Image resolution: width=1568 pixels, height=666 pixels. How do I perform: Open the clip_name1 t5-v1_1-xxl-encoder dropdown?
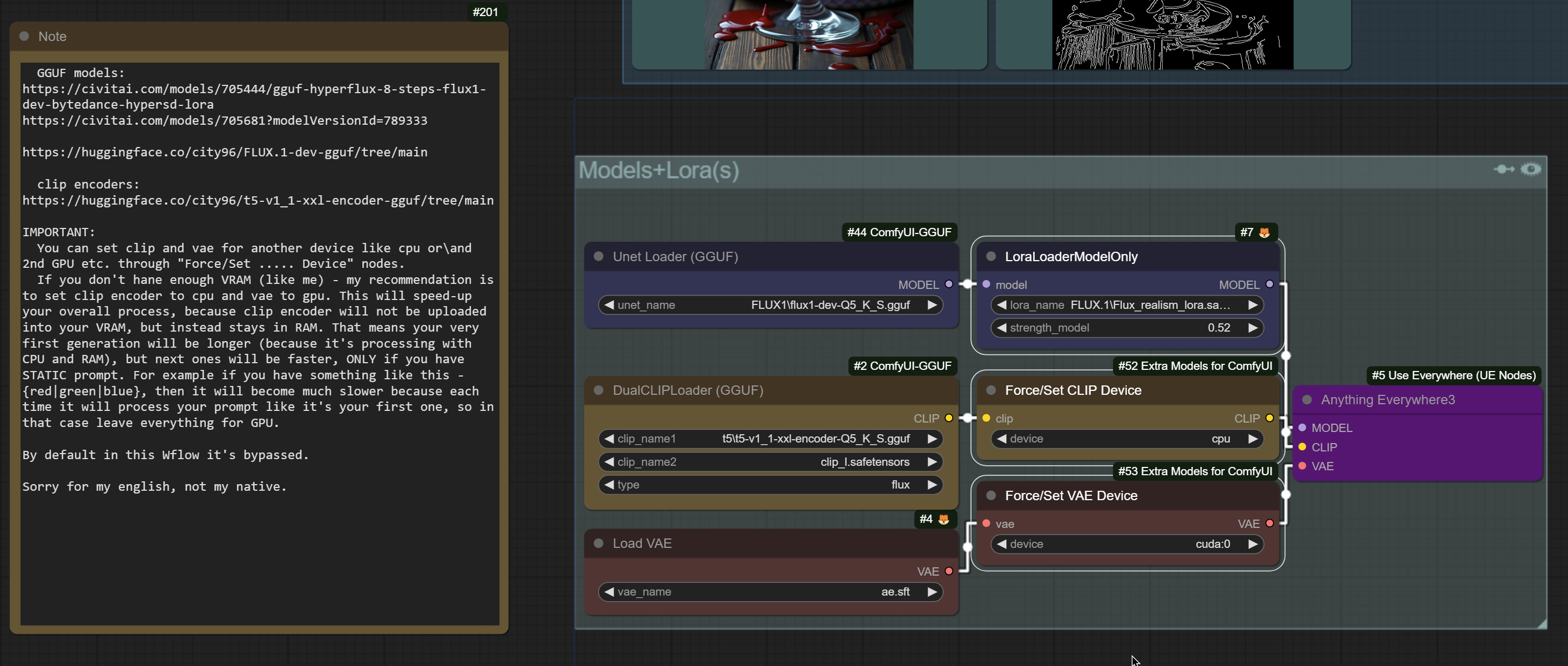771,439
